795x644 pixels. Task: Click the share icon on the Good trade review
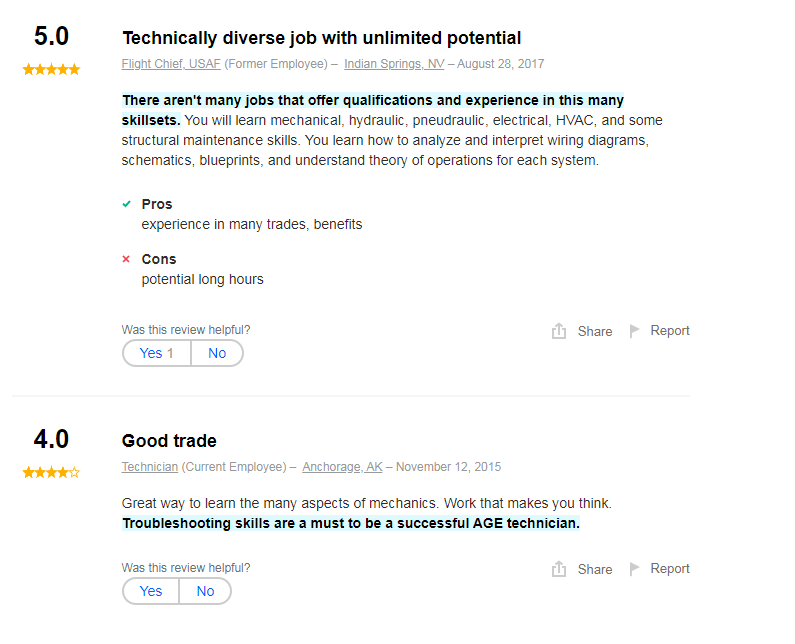pyautogui.click(x=559, y=569)
